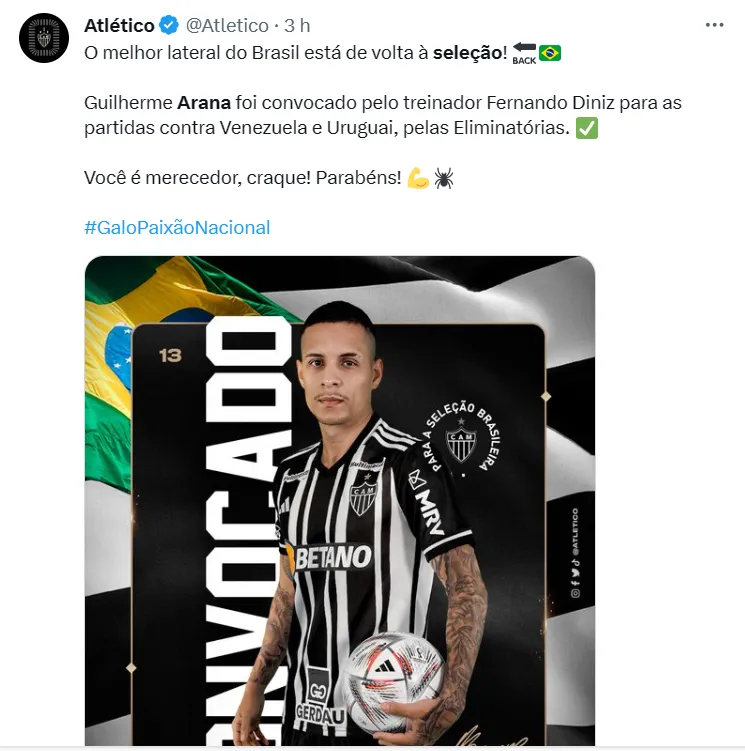Open the three-dot more options menu
Image resolution: width=745 pixels, height=751 pixels.
tap(714, 25)
